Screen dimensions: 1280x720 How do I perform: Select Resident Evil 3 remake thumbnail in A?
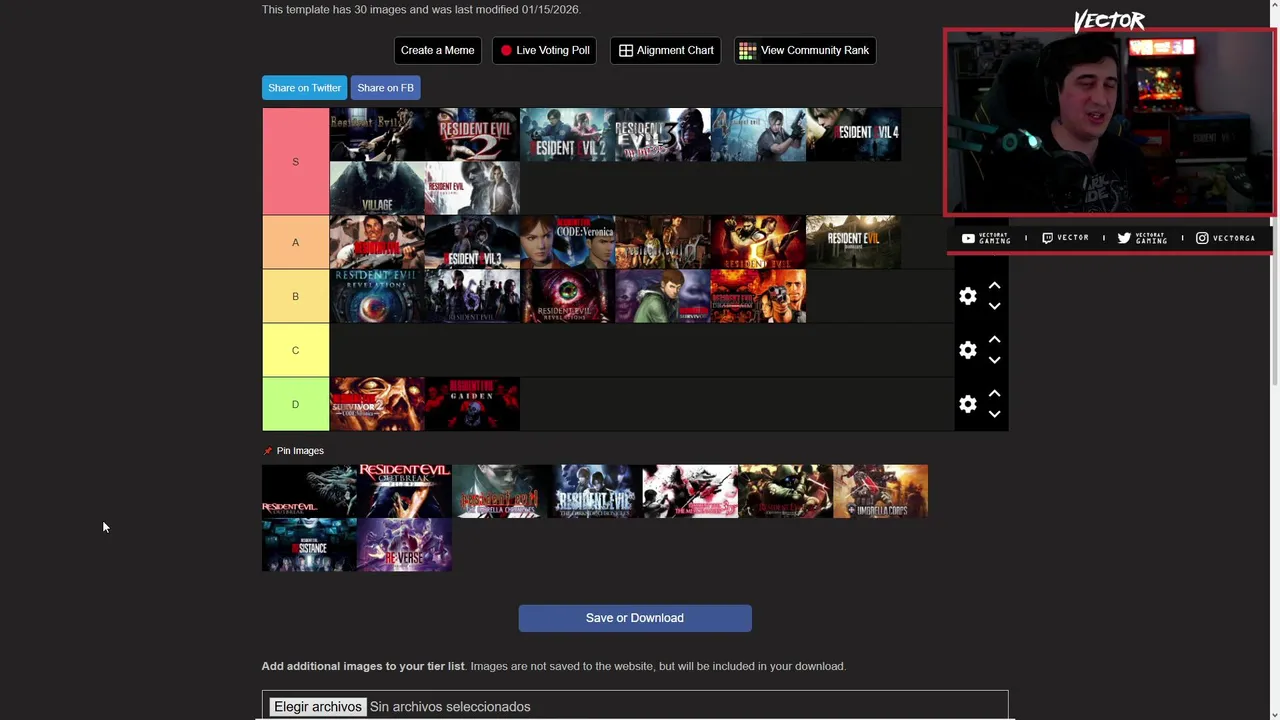coord(472,242)
